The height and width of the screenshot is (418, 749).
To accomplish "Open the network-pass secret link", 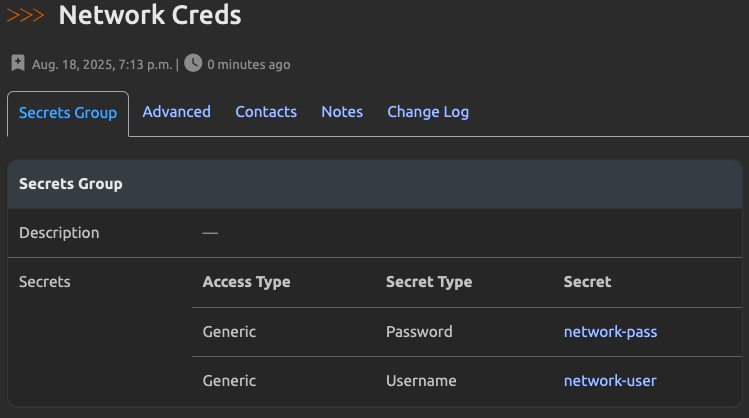I will 610,332.
